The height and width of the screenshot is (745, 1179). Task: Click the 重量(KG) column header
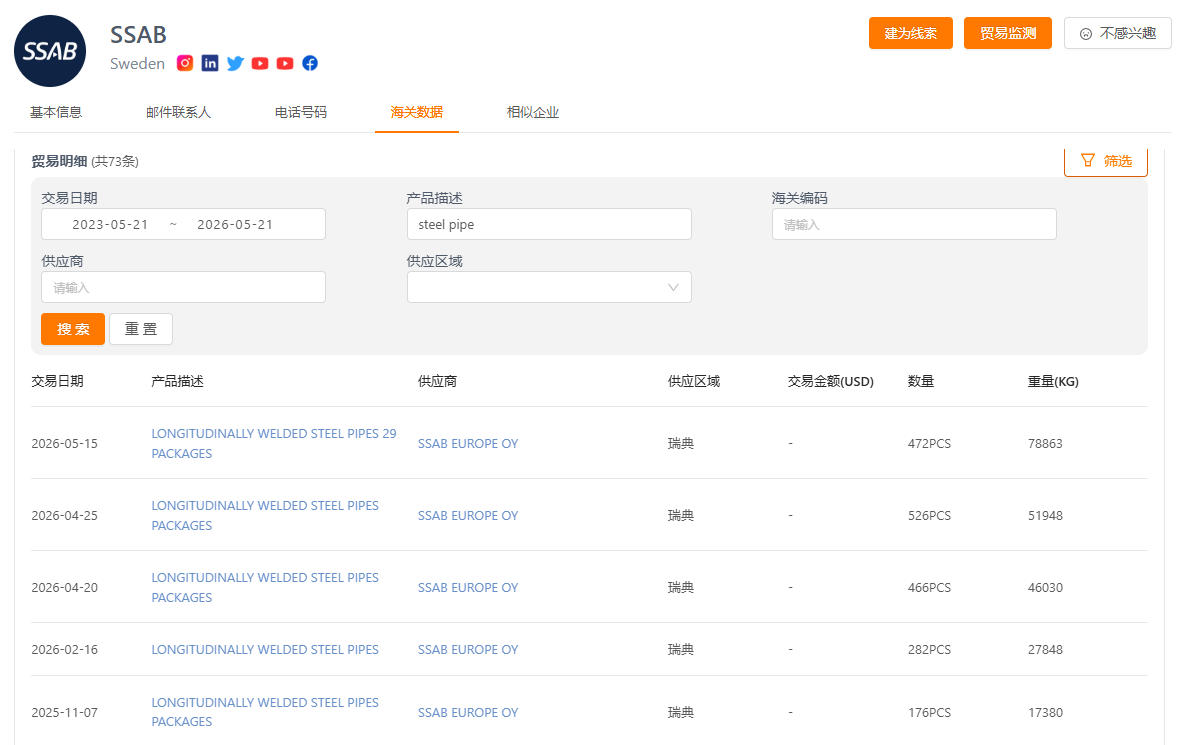[1053, 381]
